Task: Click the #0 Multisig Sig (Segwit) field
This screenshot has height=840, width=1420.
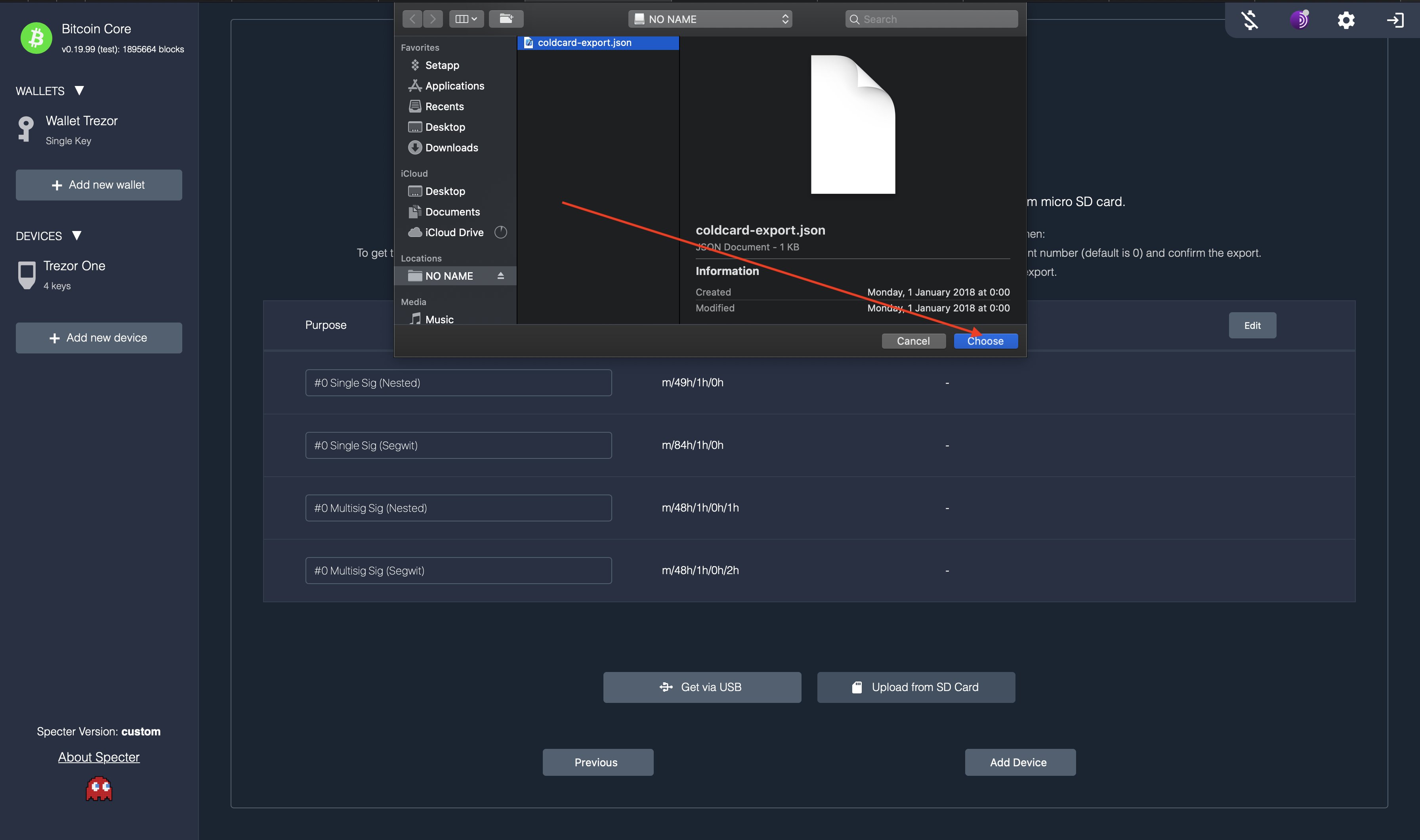Action: click(458, 571)
